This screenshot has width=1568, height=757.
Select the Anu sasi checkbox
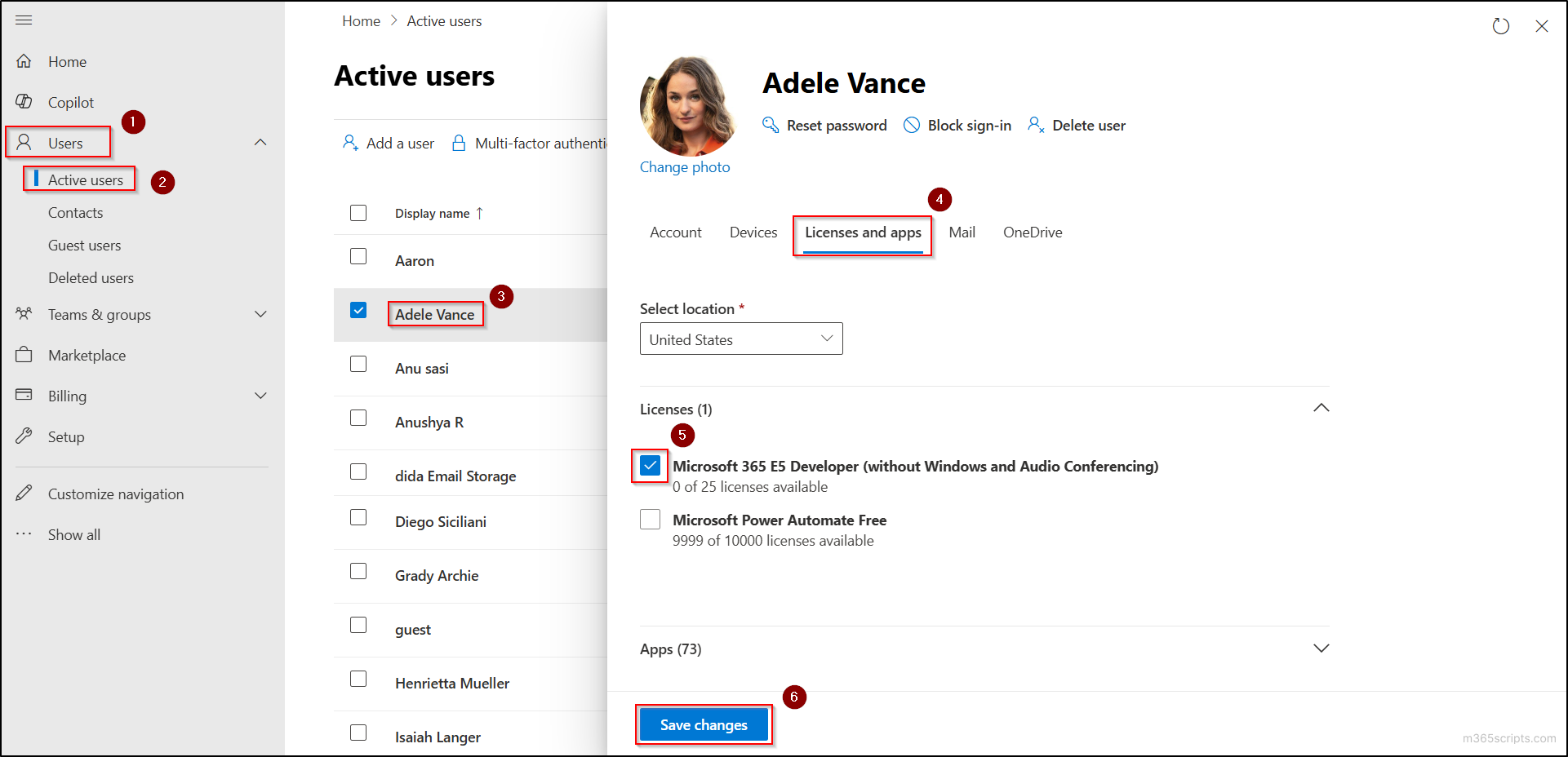pos(358,364)
